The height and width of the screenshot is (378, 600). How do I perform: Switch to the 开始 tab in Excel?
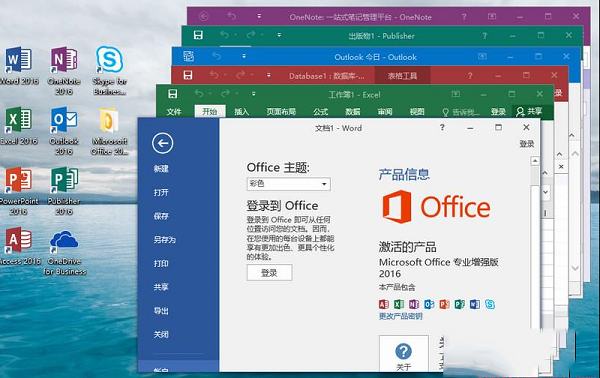(x=210, y=111)
